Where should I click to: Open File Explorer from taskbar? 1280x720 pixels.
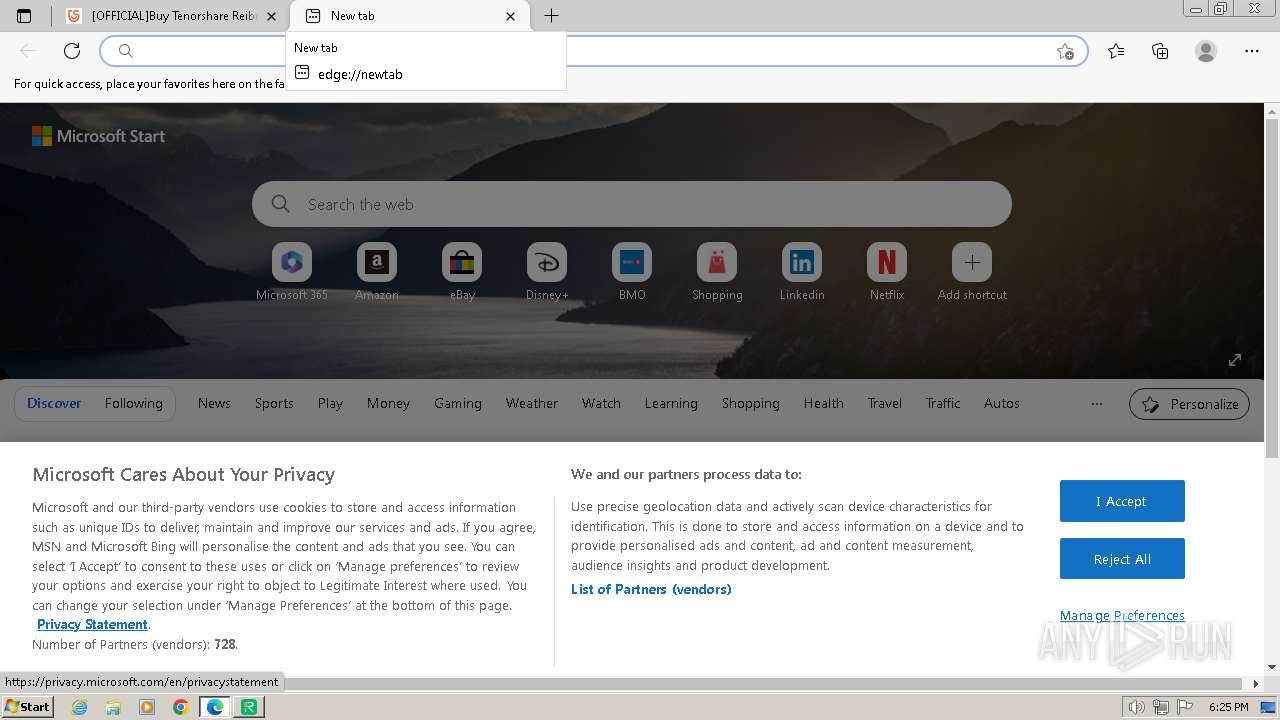point(113,707)
